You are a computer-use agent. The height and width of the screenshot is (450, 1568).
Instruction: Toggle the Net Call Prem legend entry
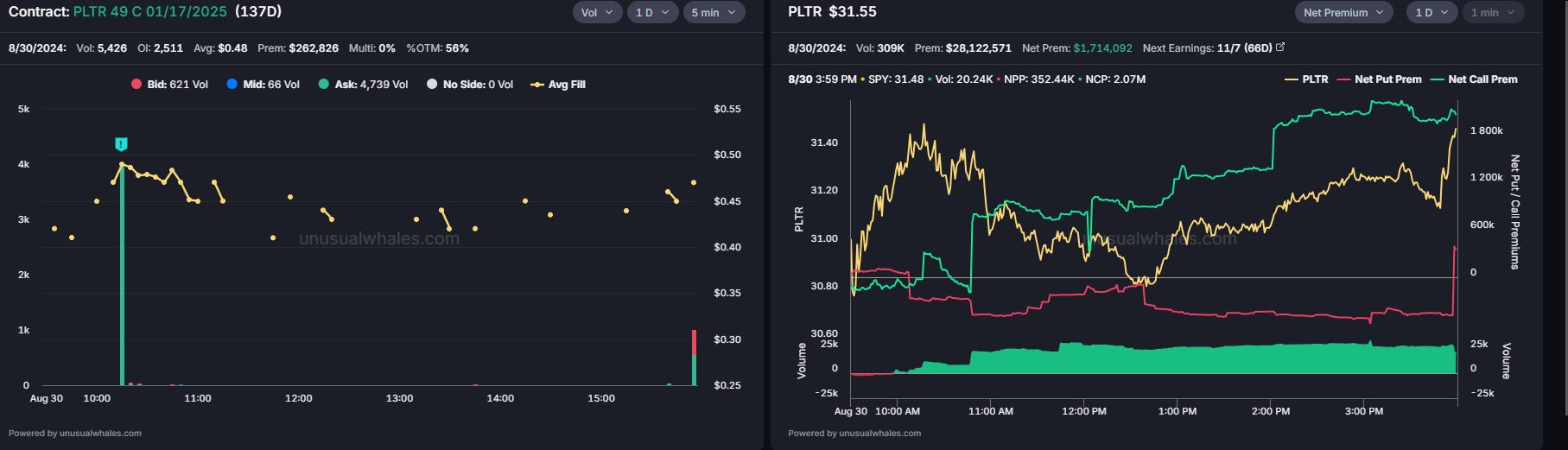pyautogui.click(x=1474, y=79)
